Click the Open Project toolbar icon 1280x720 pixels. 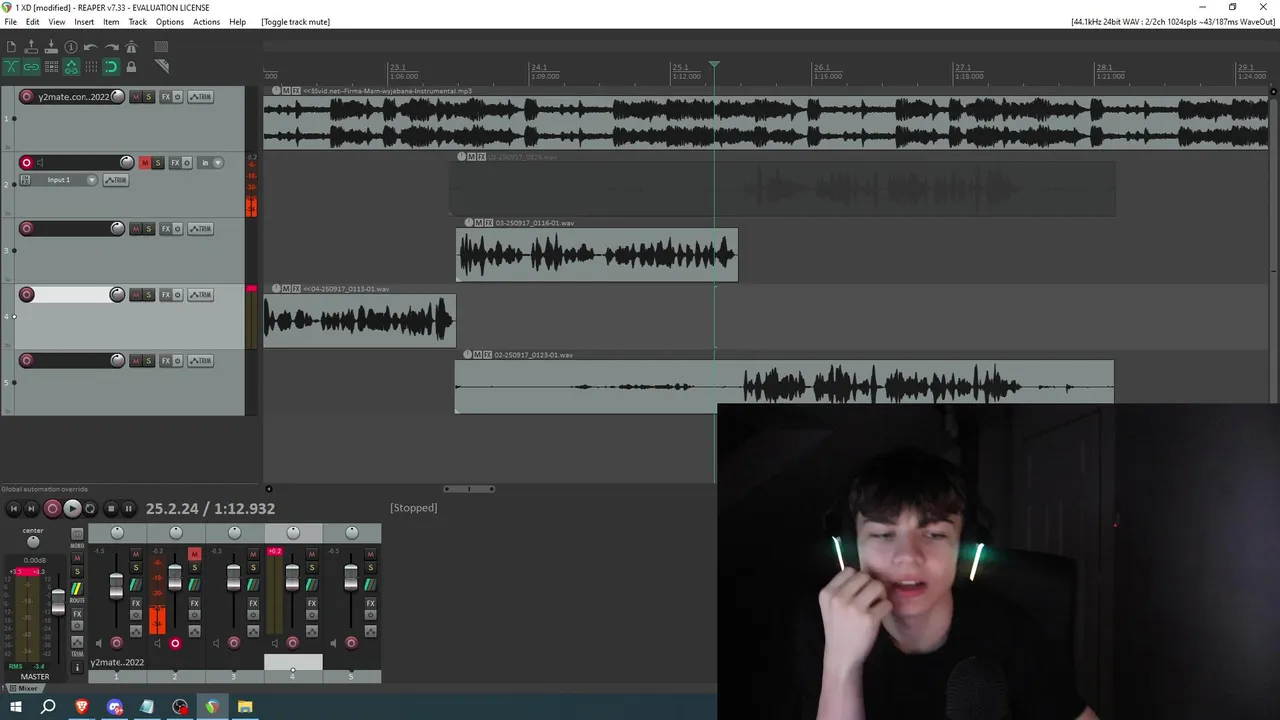pos(31,47)
